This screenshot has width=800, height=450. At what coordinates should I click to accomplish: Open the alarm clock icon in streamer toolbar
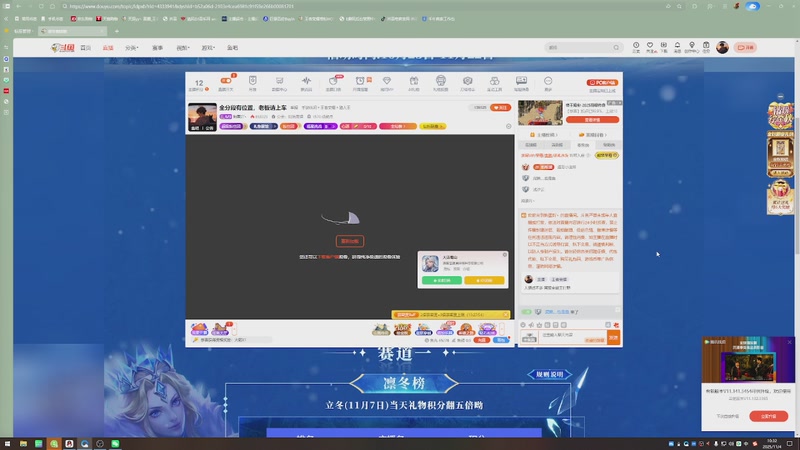pos(360,81)
